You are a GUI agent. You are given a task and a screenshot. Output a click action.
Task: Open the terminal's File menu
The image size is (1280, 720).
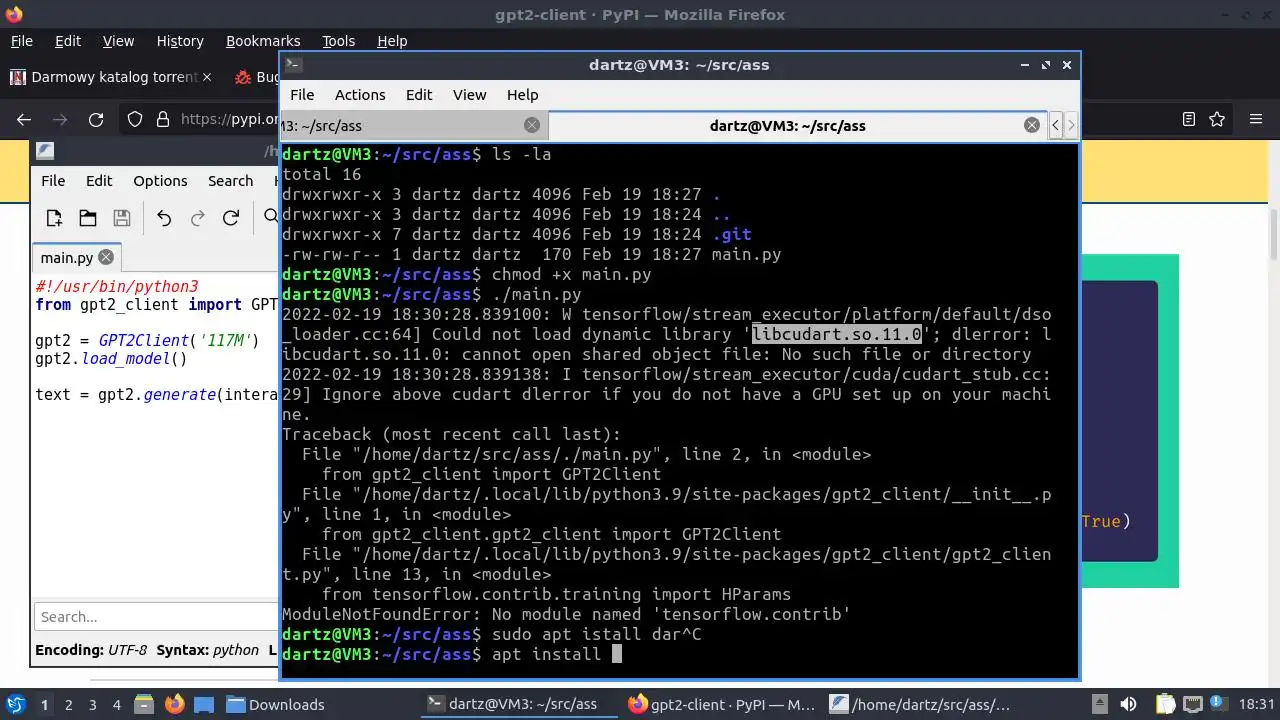(302, 95)
